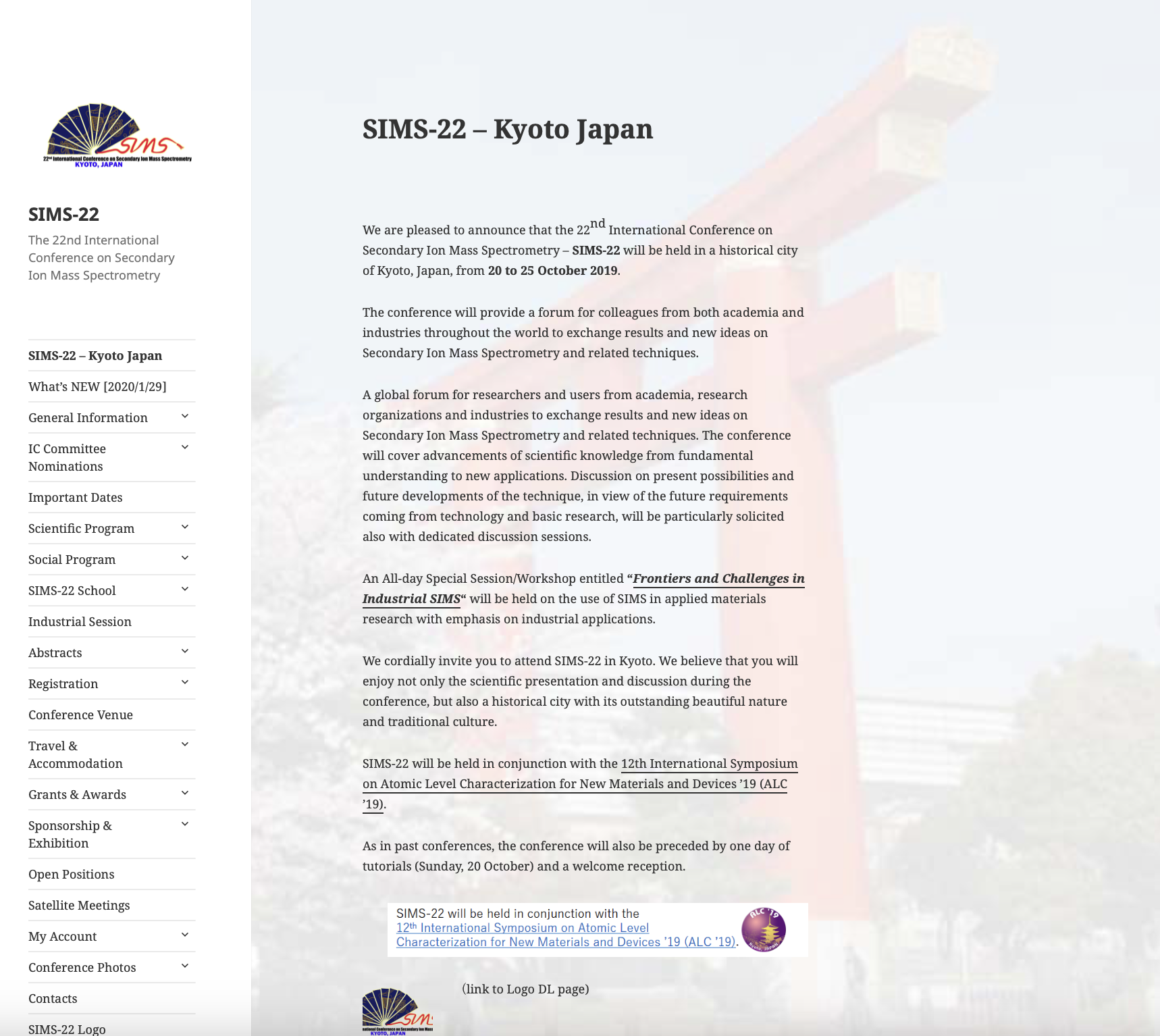Open Sponsorship & Exhibition menu item
The width and height of the screenshot is (1160, 1036).
click(x=70, y=835)
